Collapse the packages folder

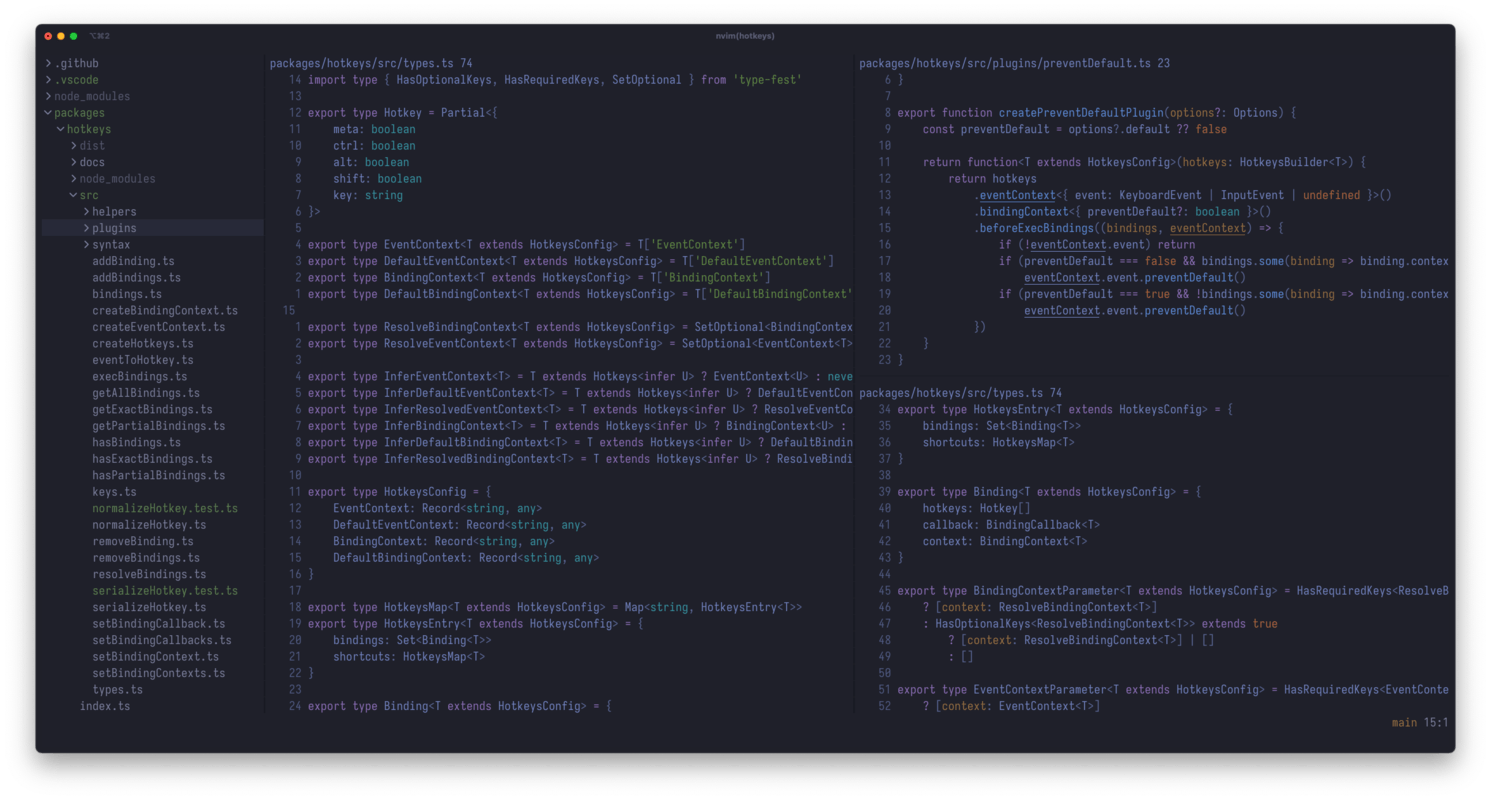47,113
